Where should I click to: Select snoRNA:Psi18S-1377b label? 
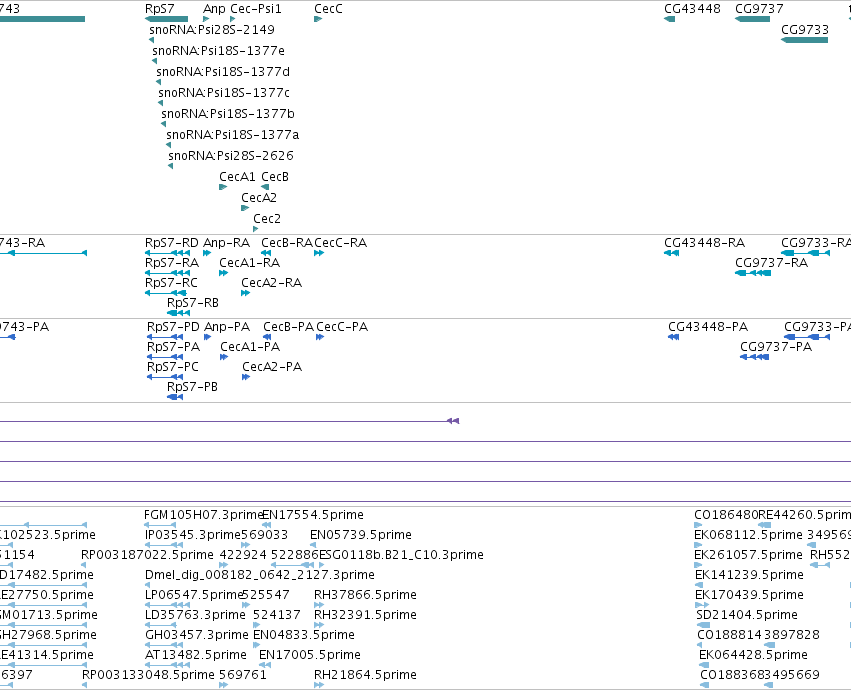(x=228, y=113)
